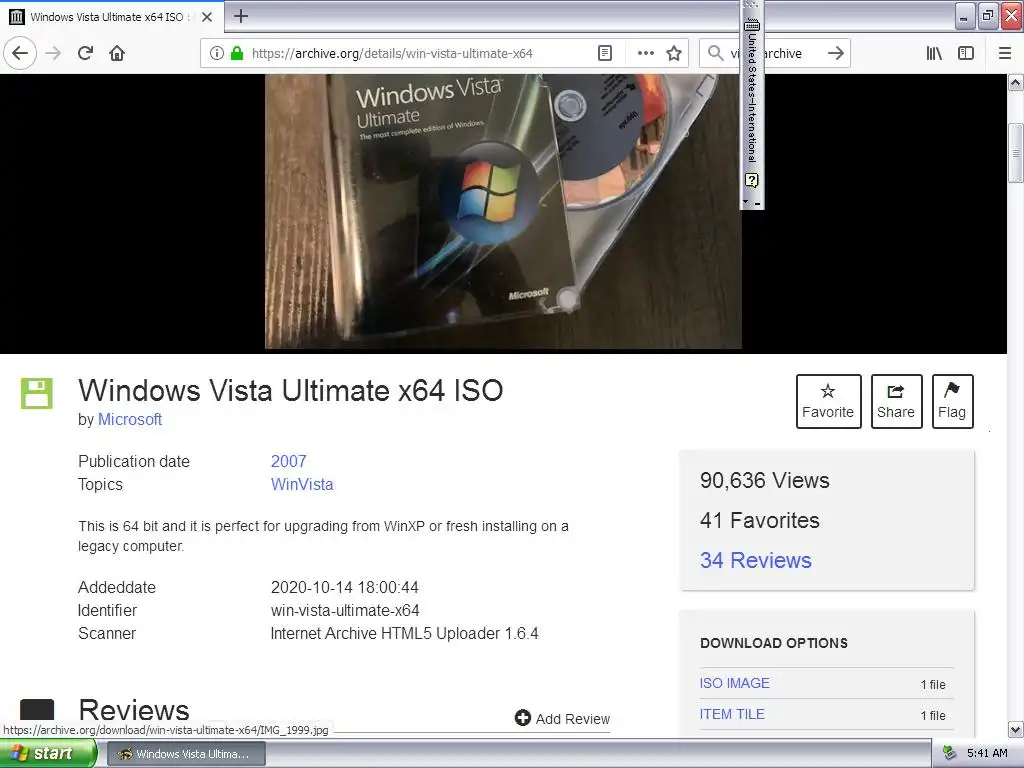
Task: Click the vertical scrollbar thumb
Action: coord(1016,153)
